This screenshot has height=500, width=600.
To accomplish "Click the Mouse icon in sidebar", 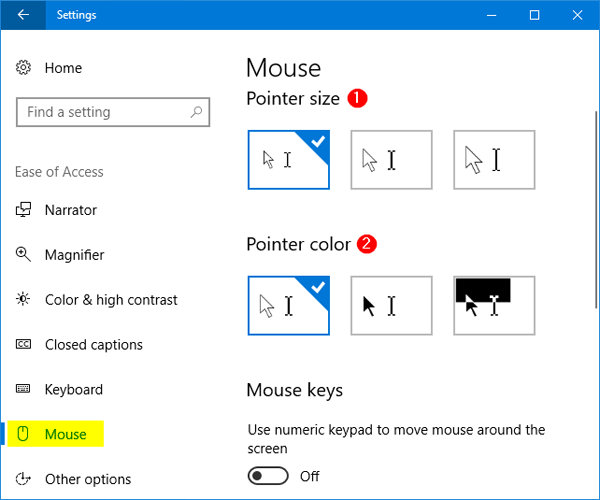I will click(23, 434).
